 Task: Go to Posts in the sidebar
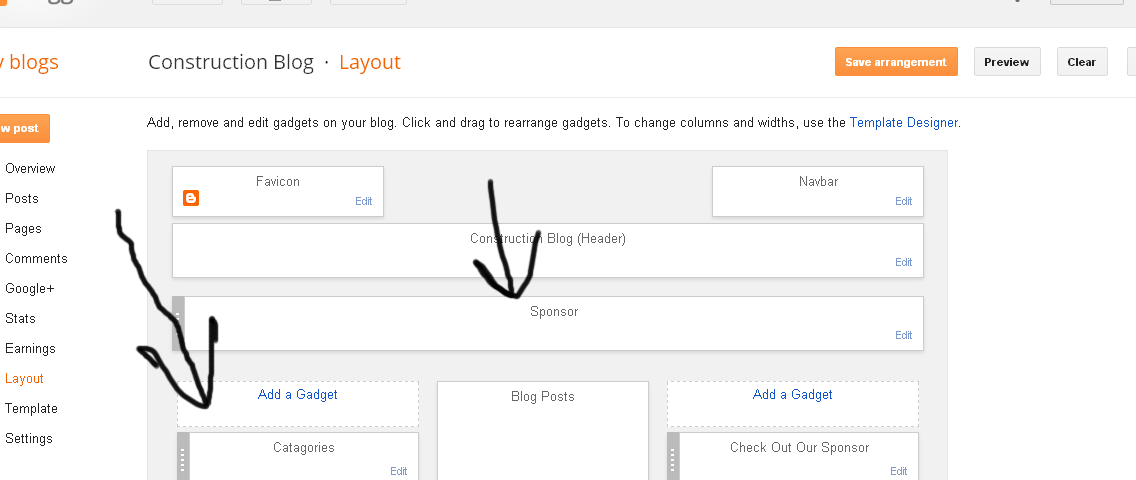click(x=22, y=198)
